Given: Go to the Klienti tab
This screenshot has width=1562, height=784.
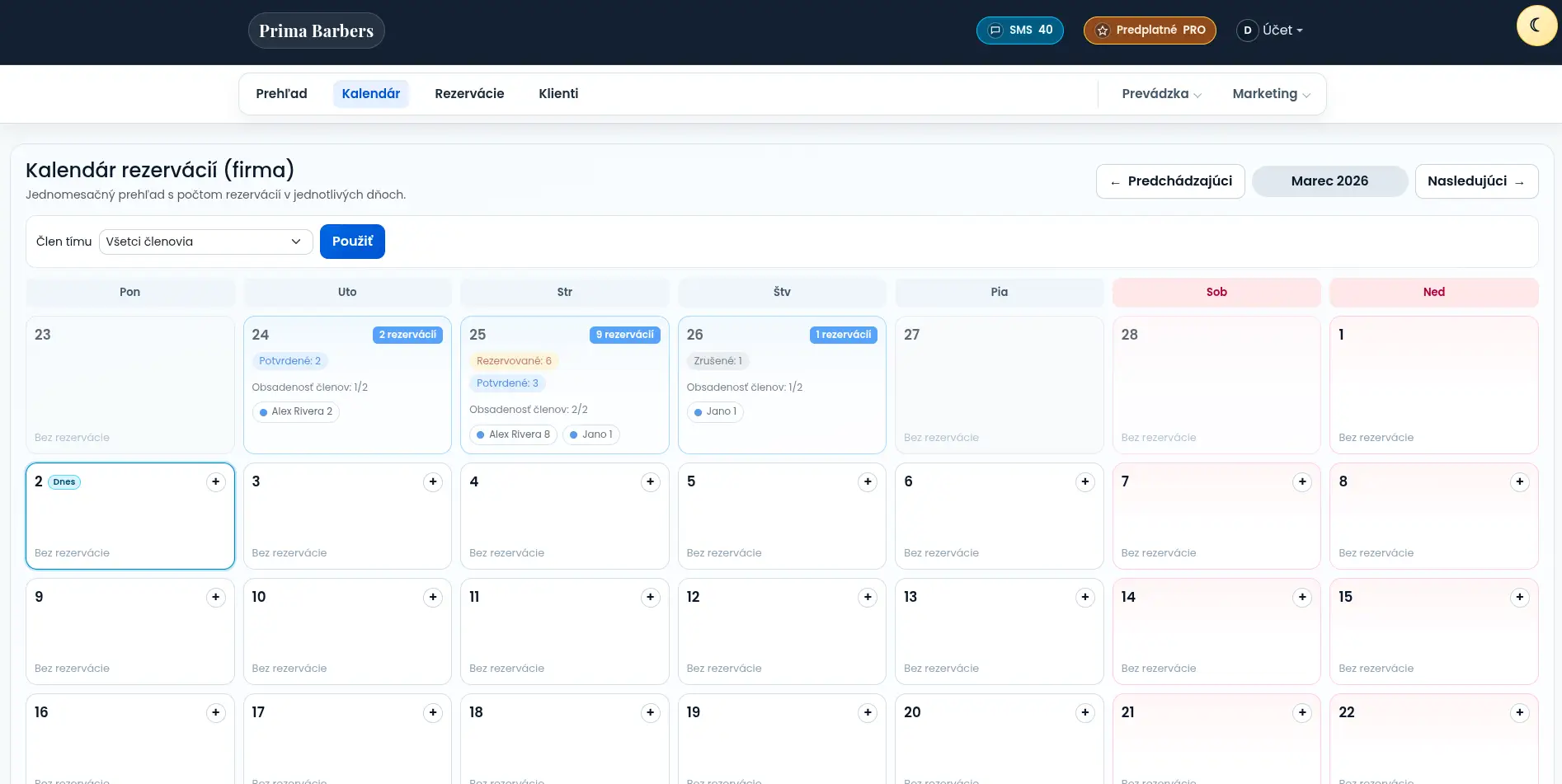Looking at the screenshot, I should [x=558, y=94].
